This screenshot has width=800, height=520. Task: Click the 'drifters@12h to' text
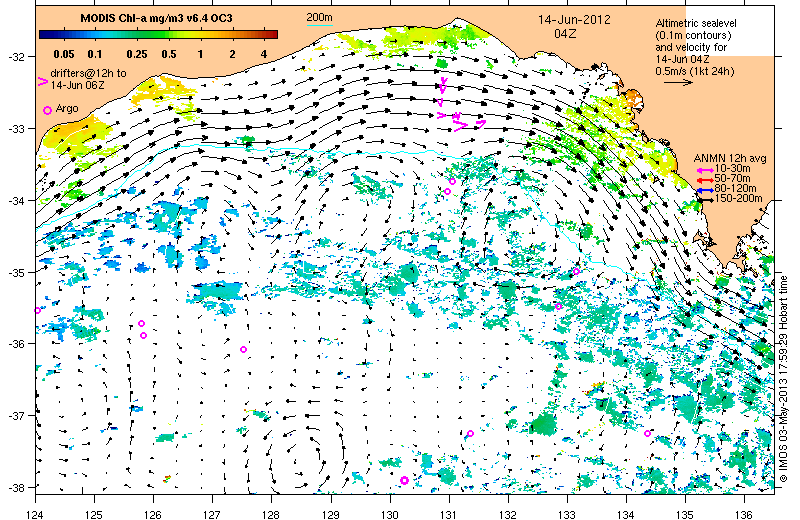[88, 73]
